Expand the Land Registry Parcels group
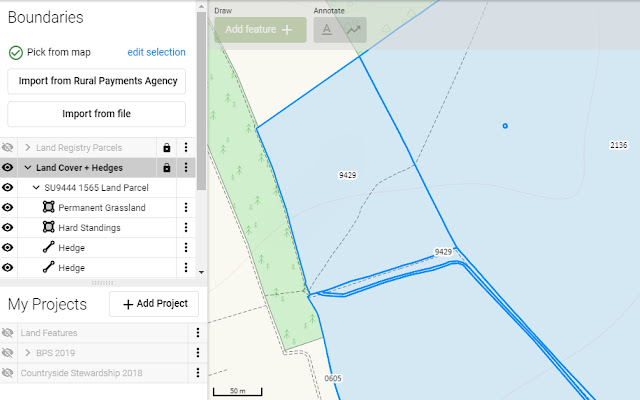The width and height of the screenshot is (640, 400). (x=28, y=147)
